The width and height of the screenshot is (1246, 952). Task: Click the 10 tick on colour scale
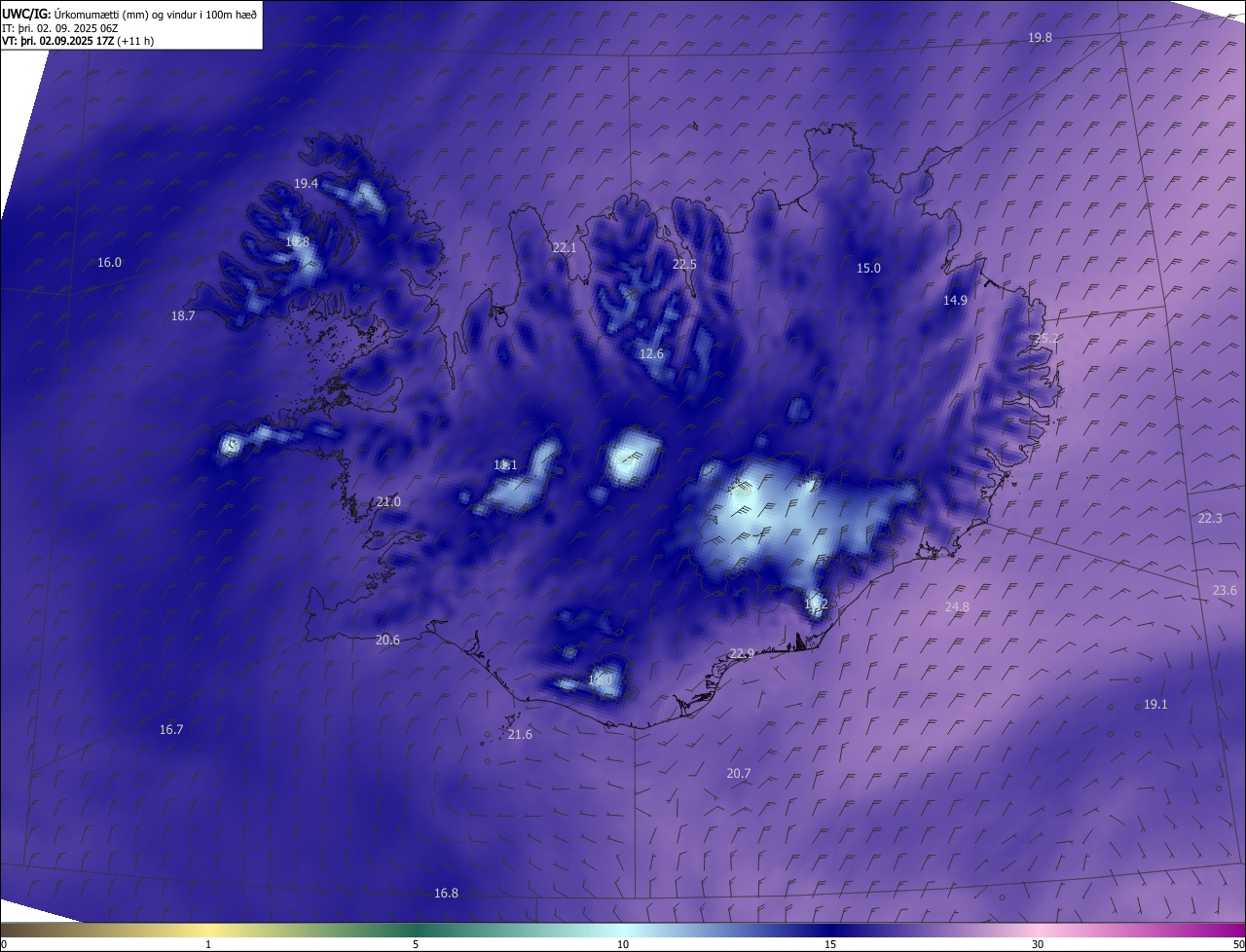[x=623, y=944]
